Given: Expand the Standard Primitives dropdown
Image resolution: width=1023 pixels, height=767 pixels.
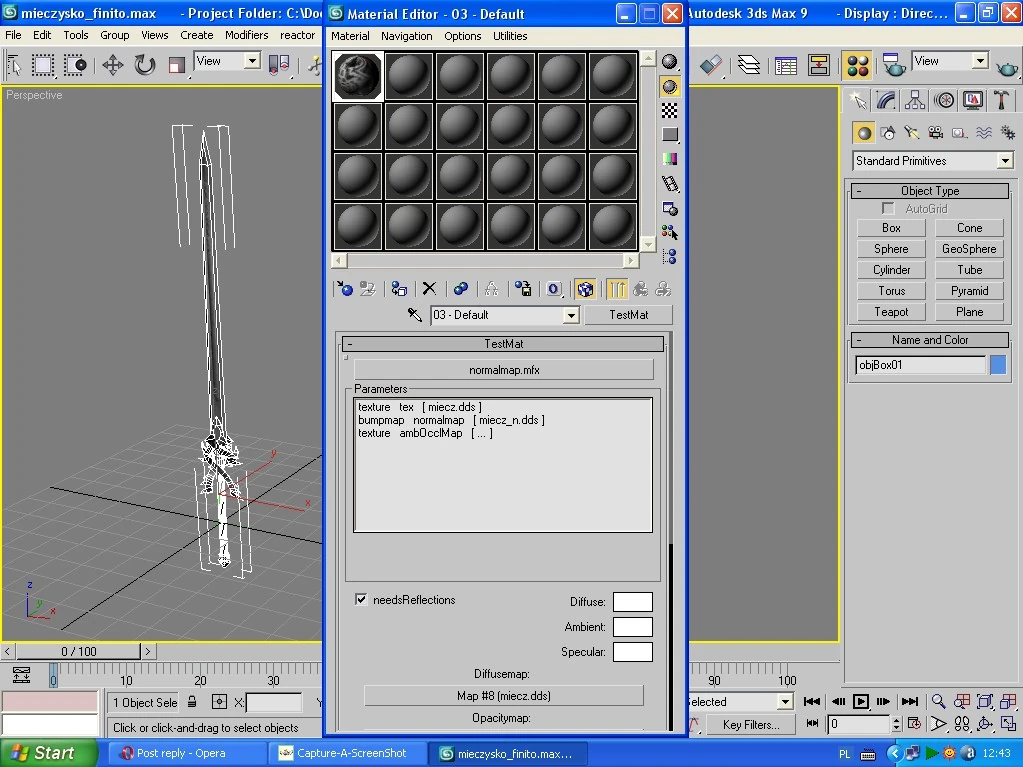Looking at the screenshot, I should coord(1005,161).
